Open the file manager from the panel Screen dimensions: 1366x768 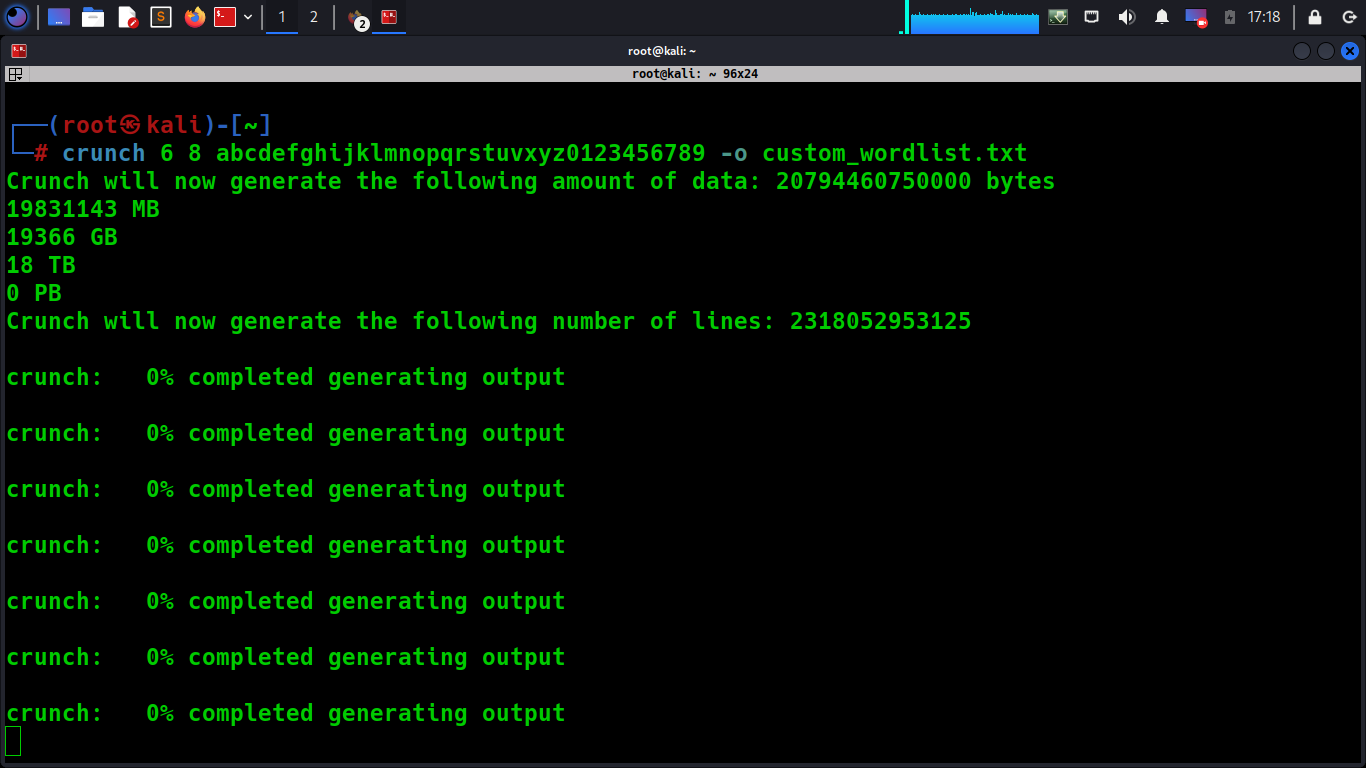pos(93,17)
